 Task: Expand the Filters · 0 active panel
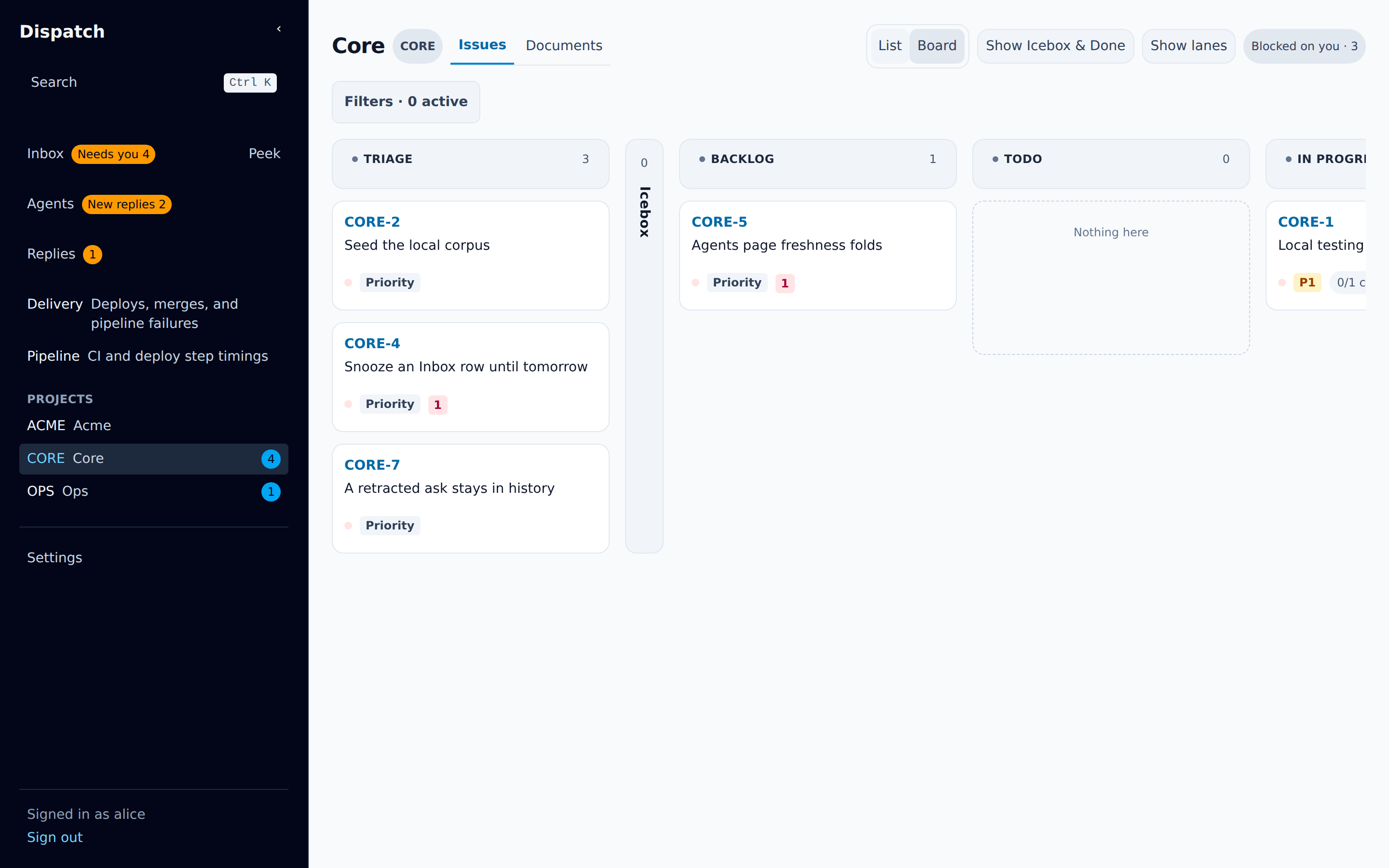[x=406, y=102]
